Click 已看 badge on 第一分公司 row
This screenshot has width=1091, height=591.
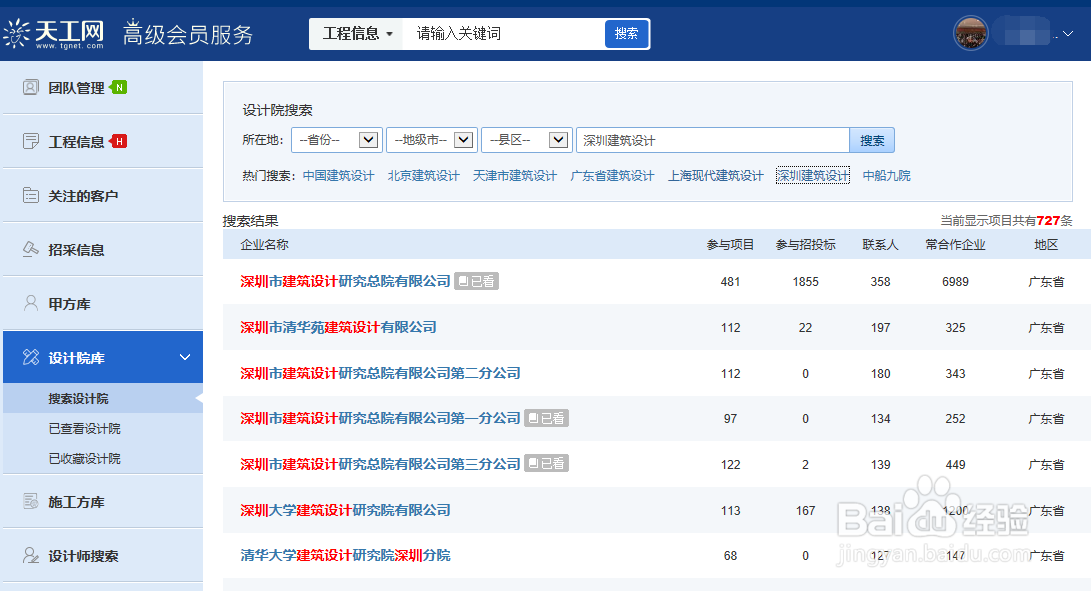(x=546, y=418)
